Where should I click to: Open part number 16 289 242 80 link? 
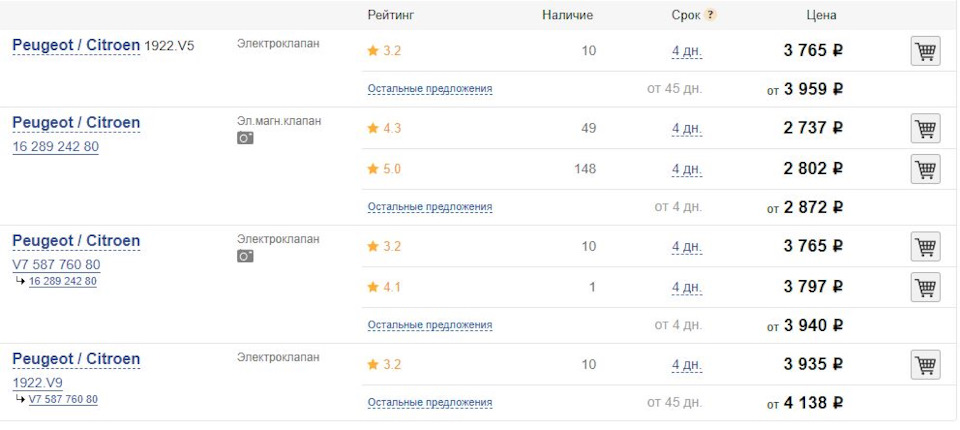55,147
